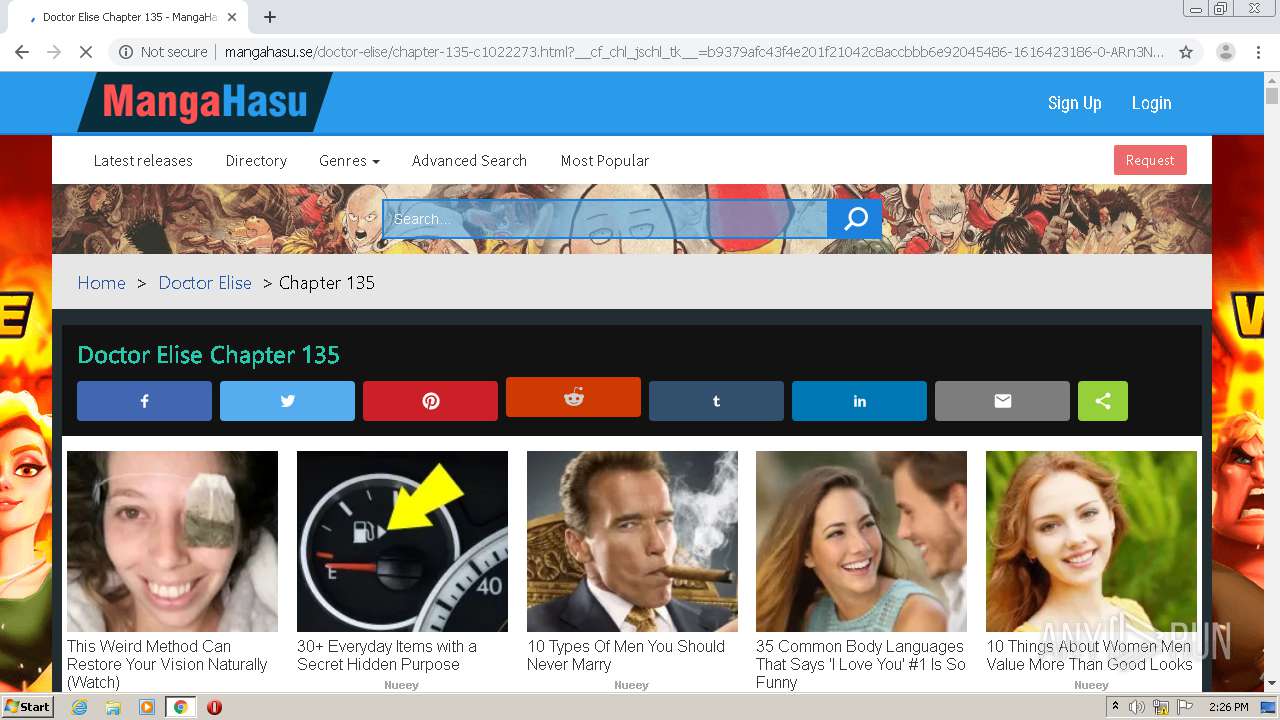Screen dimensions: 1280x720
Task: Open a new browser tab
Action: (x=270, y=17)
